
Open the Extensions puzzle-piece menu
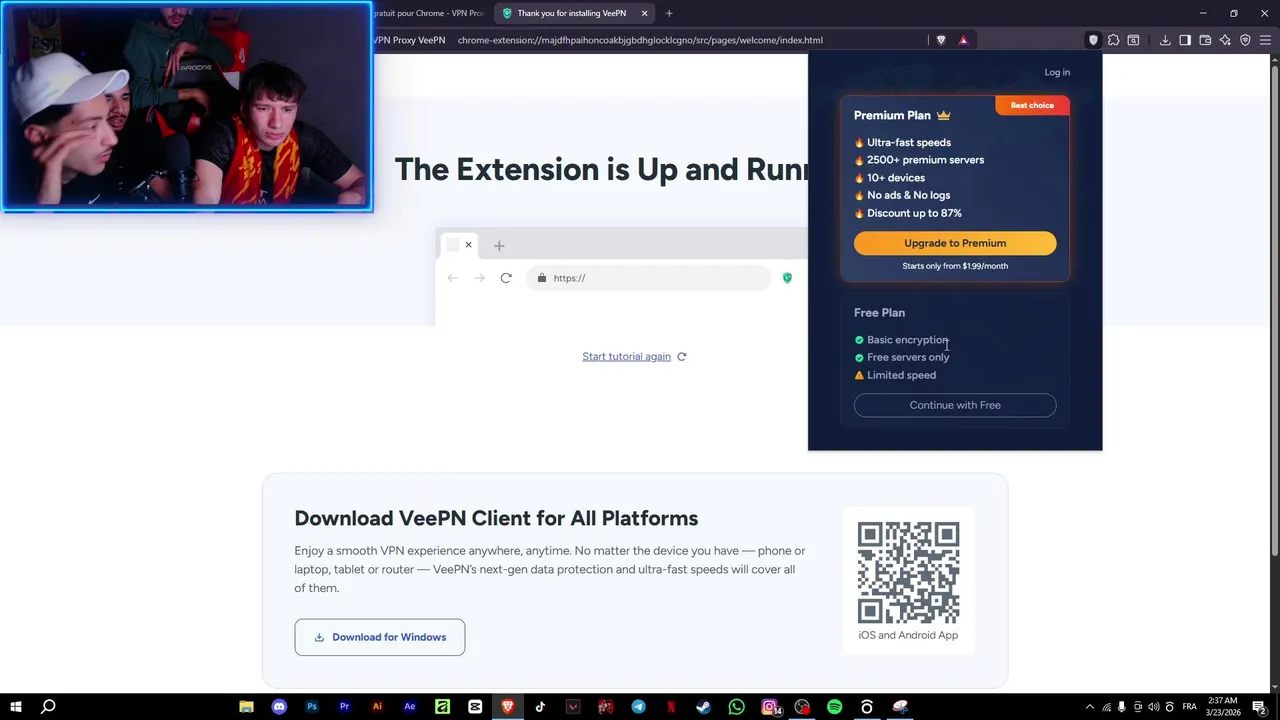[x=1113, y=40]
